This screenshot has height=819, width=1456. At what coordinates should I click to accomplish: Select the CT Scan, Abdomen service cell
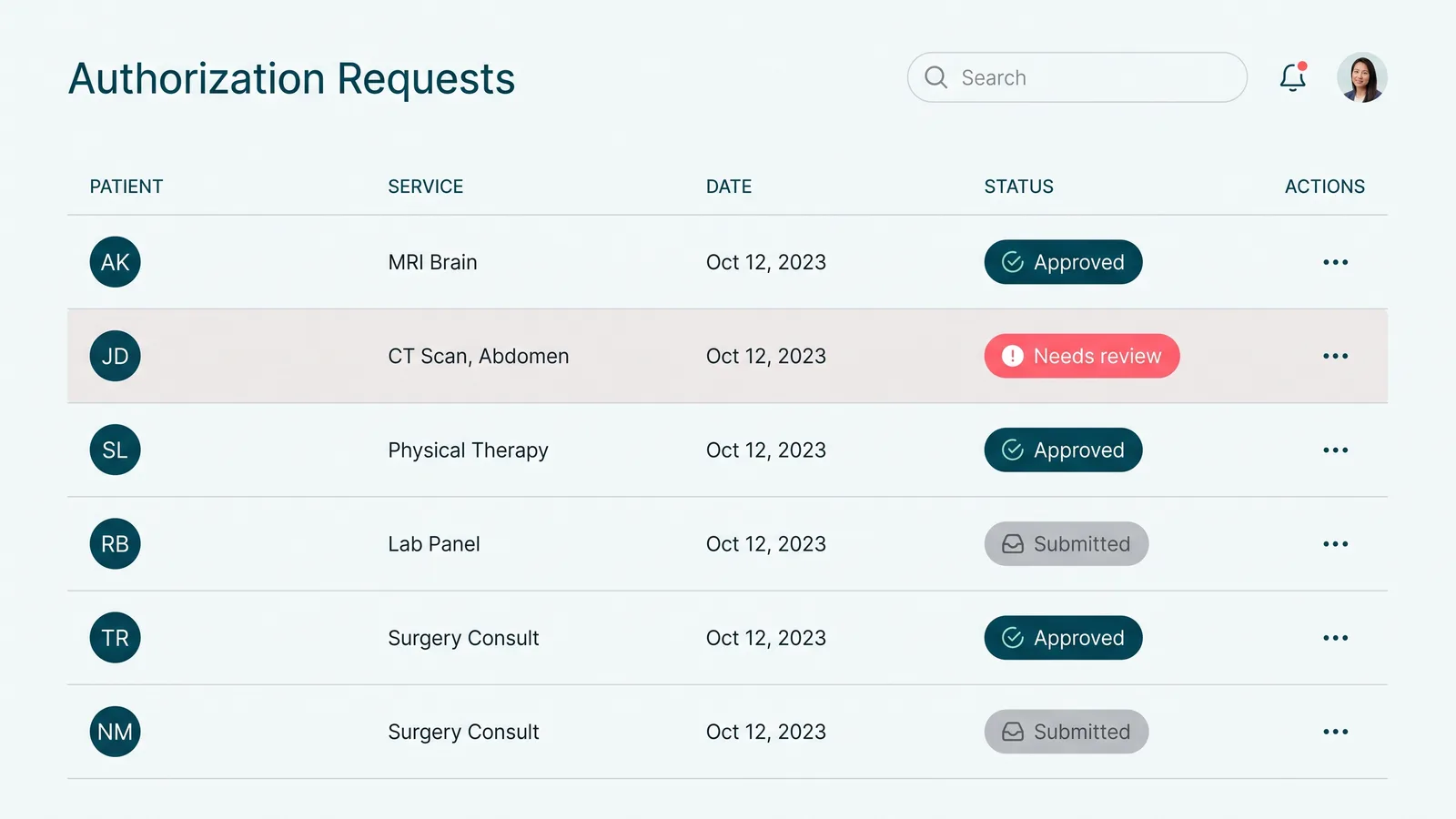(479, 356)
